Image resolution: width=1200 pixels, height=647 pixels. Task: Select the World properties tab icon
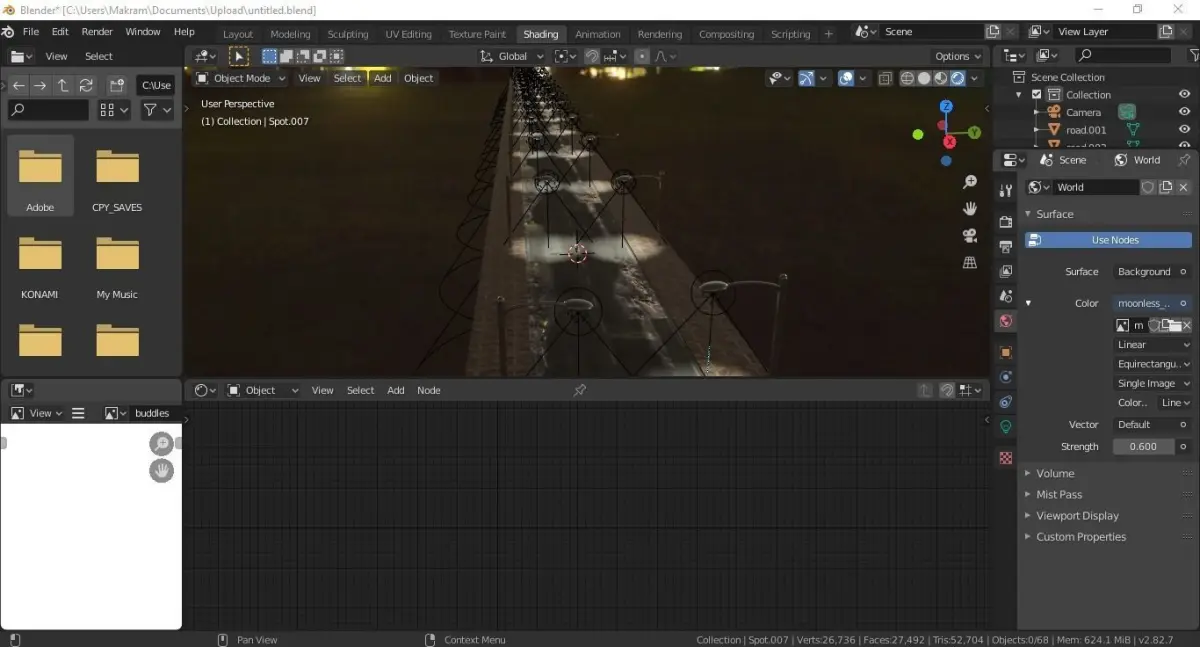point(1006,321)
